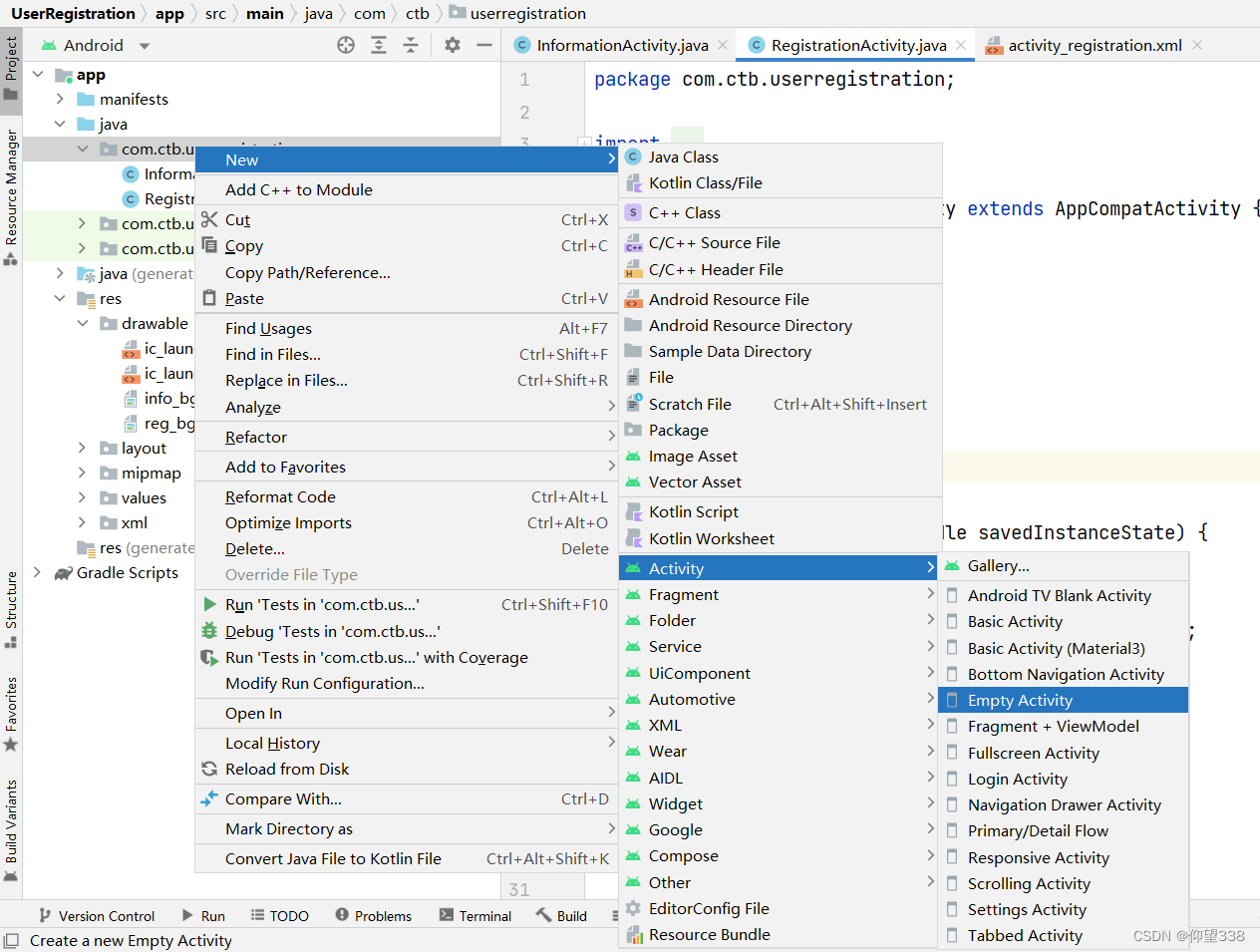The height and width of the screenshot is (952, 1260).
Task: Choose Settings Activity template
Action: (1064, 909)
